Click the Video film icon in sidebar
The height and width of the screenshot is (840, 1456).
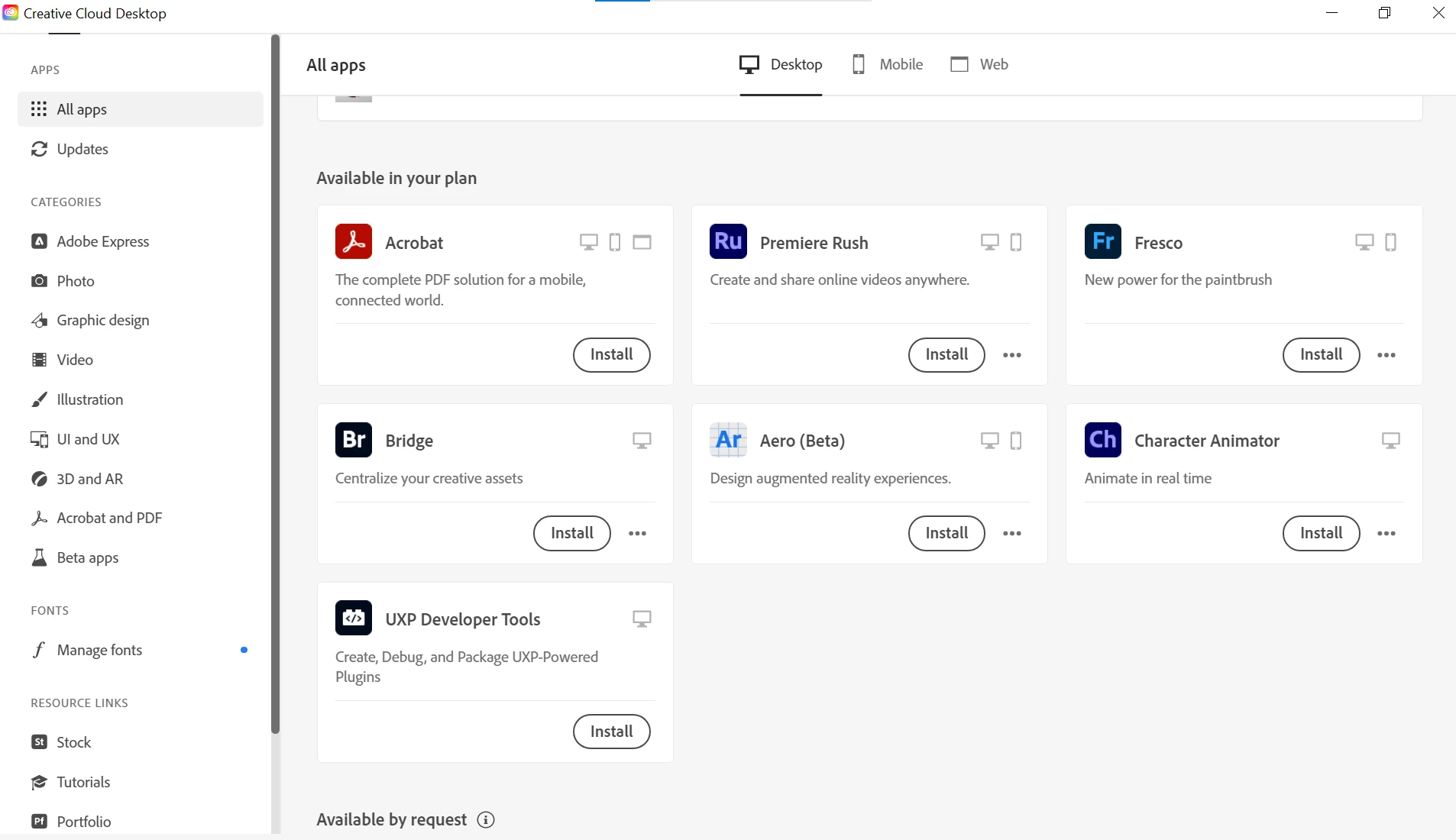click(x=39, y=360)
